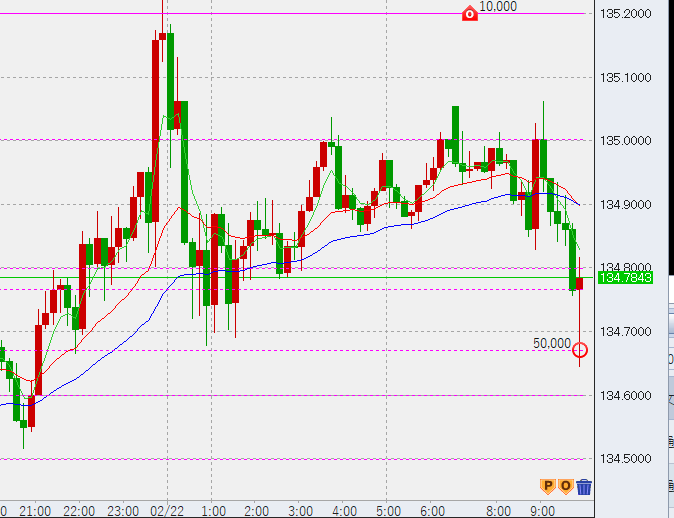Click the 50,000 position quantity label
This screenshot has width=674, height=518.
click(552, 343)
